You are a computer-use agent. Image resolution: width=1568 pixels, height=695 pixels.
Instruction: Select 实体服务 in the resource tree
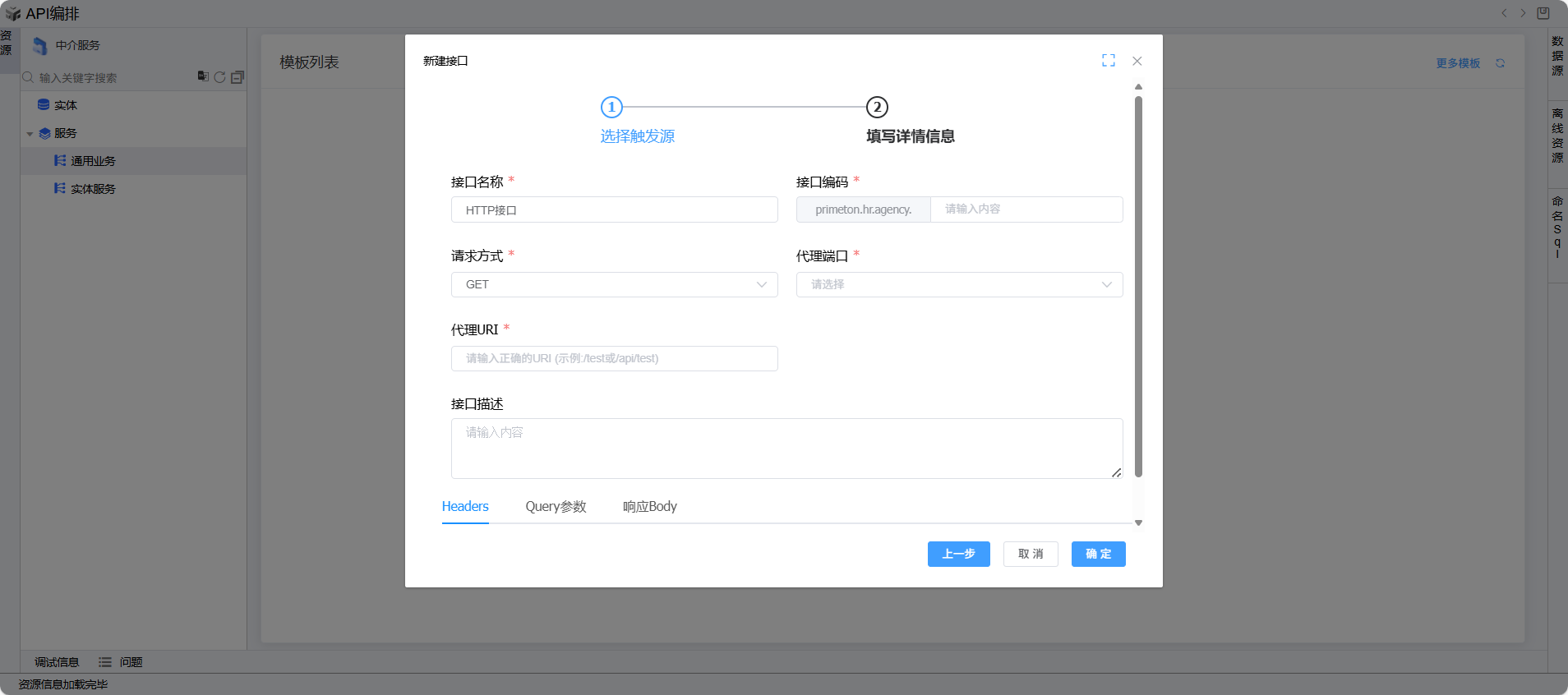coord(93,189)
